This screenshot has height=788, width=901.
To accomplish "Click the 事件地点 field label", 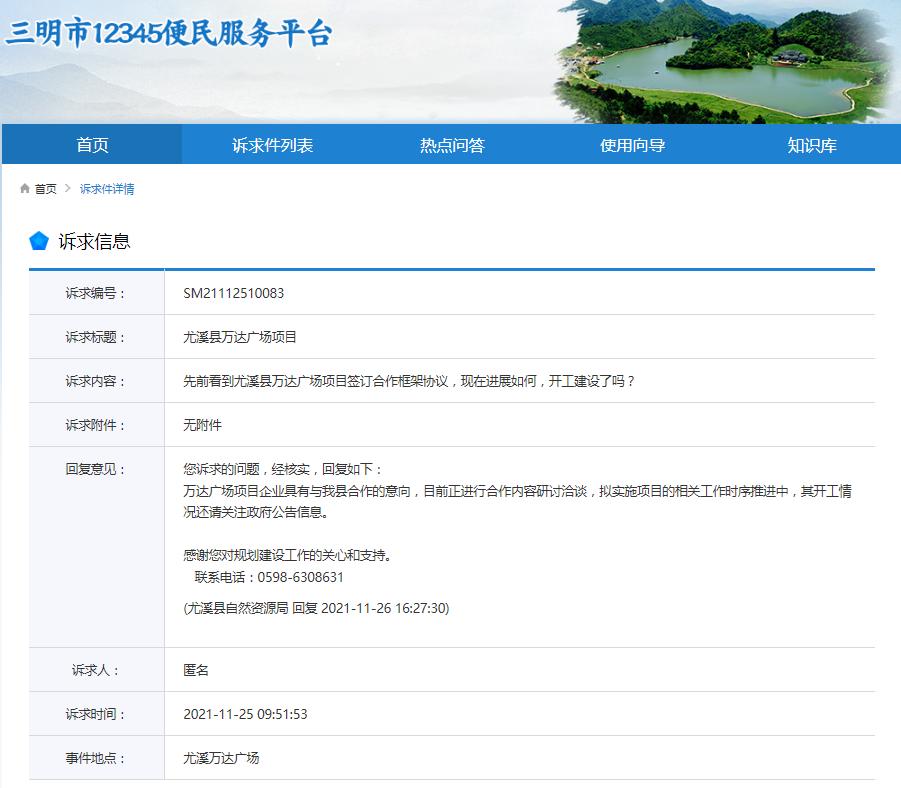I will (95, 758).
